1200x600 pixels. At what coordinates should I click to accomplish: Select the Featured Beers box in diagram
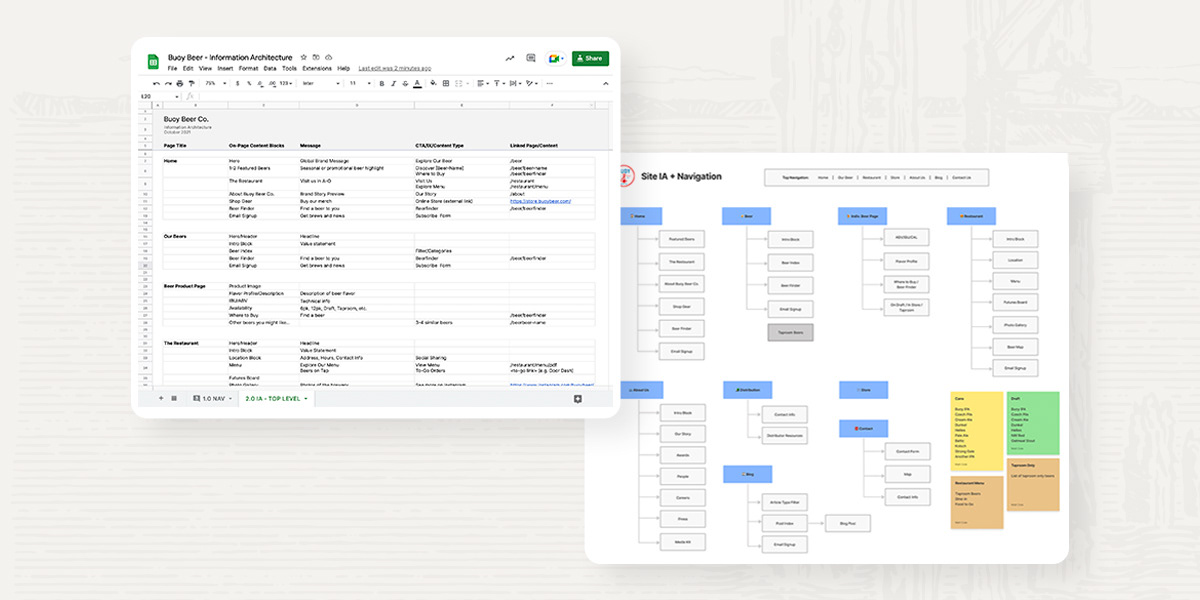pos(681,240)
